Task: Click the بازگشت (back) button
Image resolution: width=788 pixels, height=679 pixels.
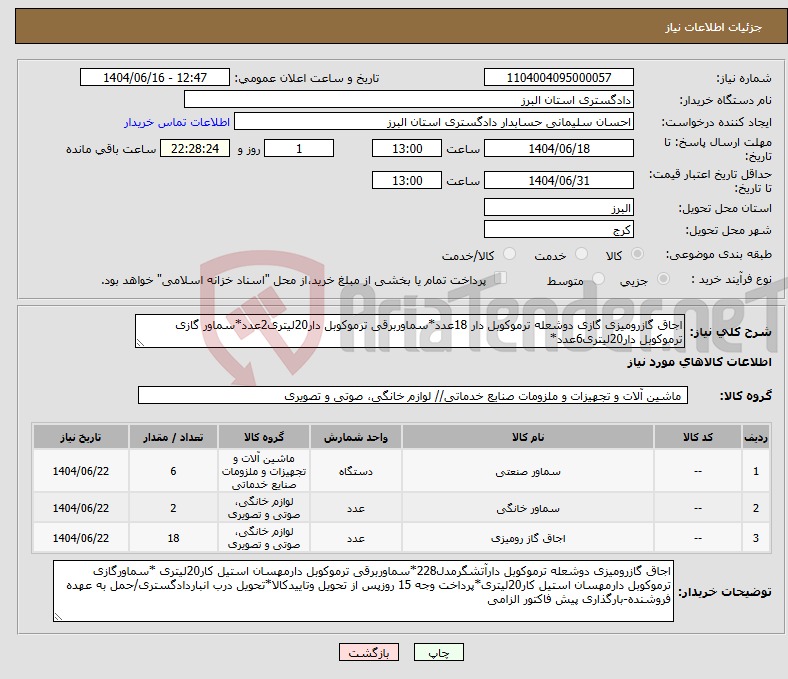Action: click(x=368, y=652)
